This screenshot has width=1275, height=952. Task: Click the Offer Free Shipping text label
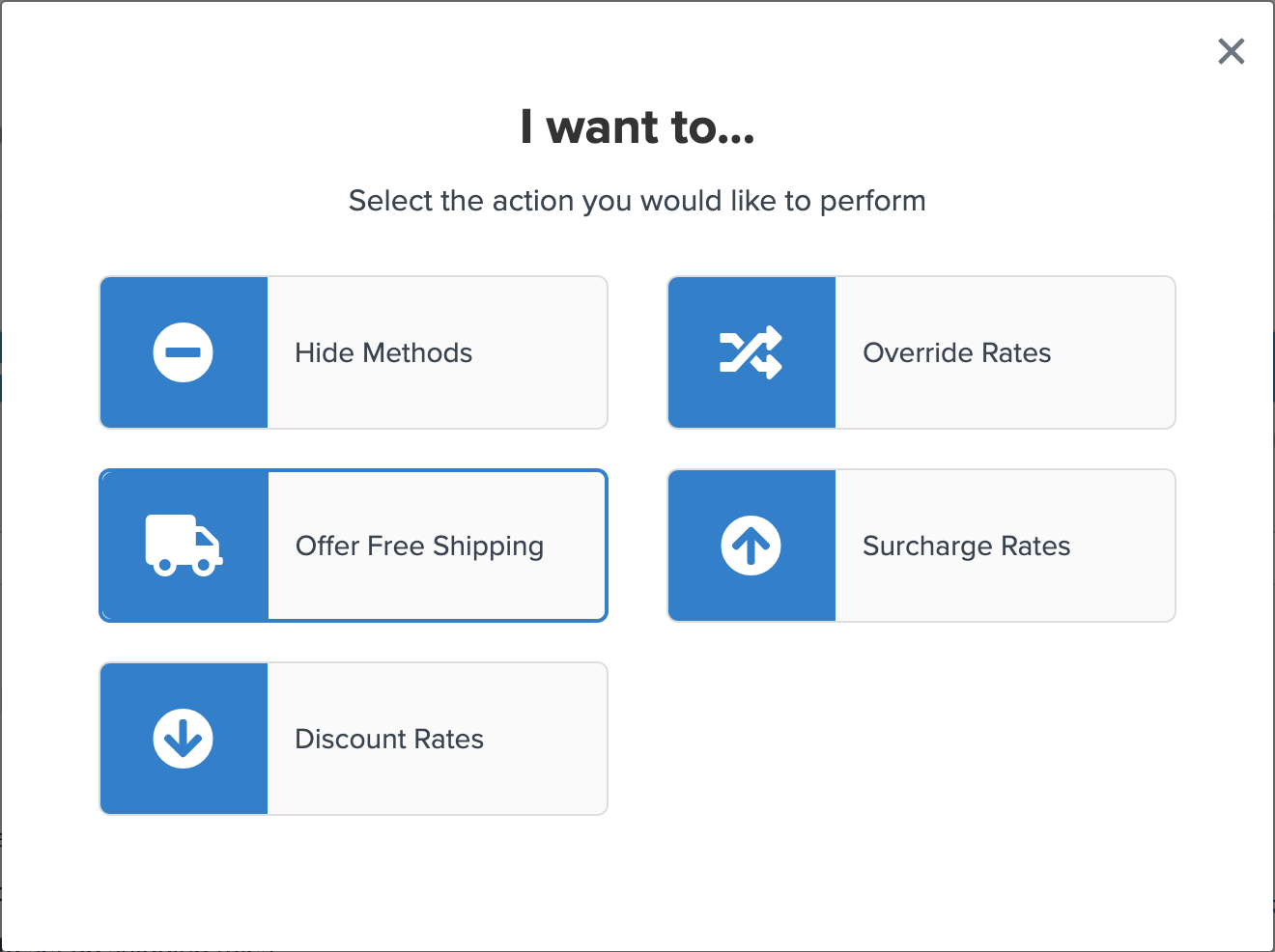pyautogui.click(x=419, y=546)
